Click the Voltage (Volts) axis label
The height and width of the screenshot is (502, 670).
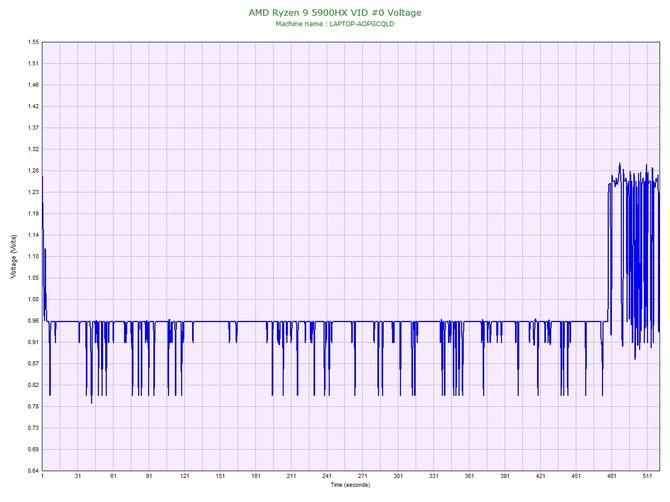pyautogui.click(x=13, y=257)
